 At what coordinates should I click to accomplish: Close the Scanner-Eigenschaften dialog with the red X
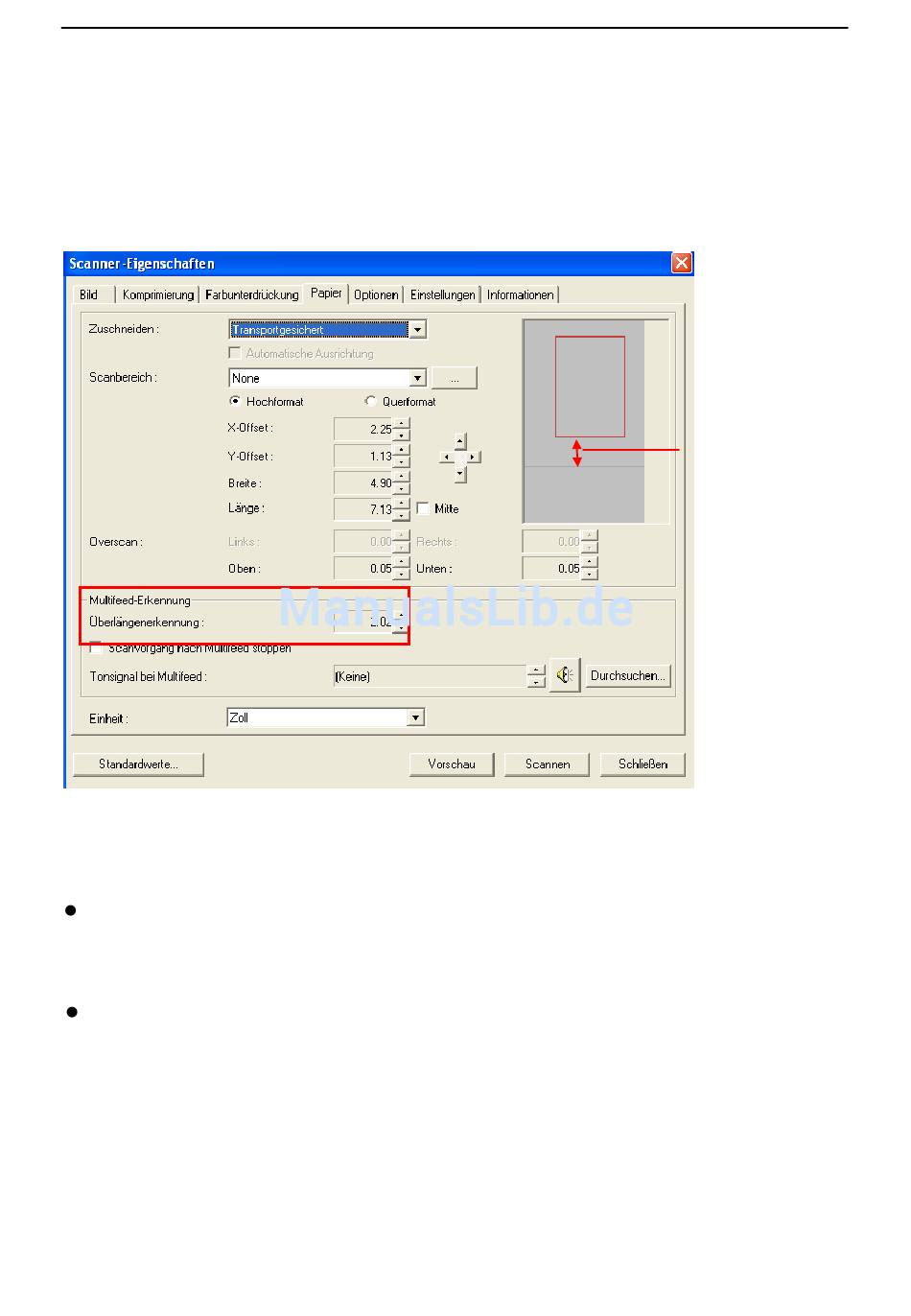click(681, 264)
